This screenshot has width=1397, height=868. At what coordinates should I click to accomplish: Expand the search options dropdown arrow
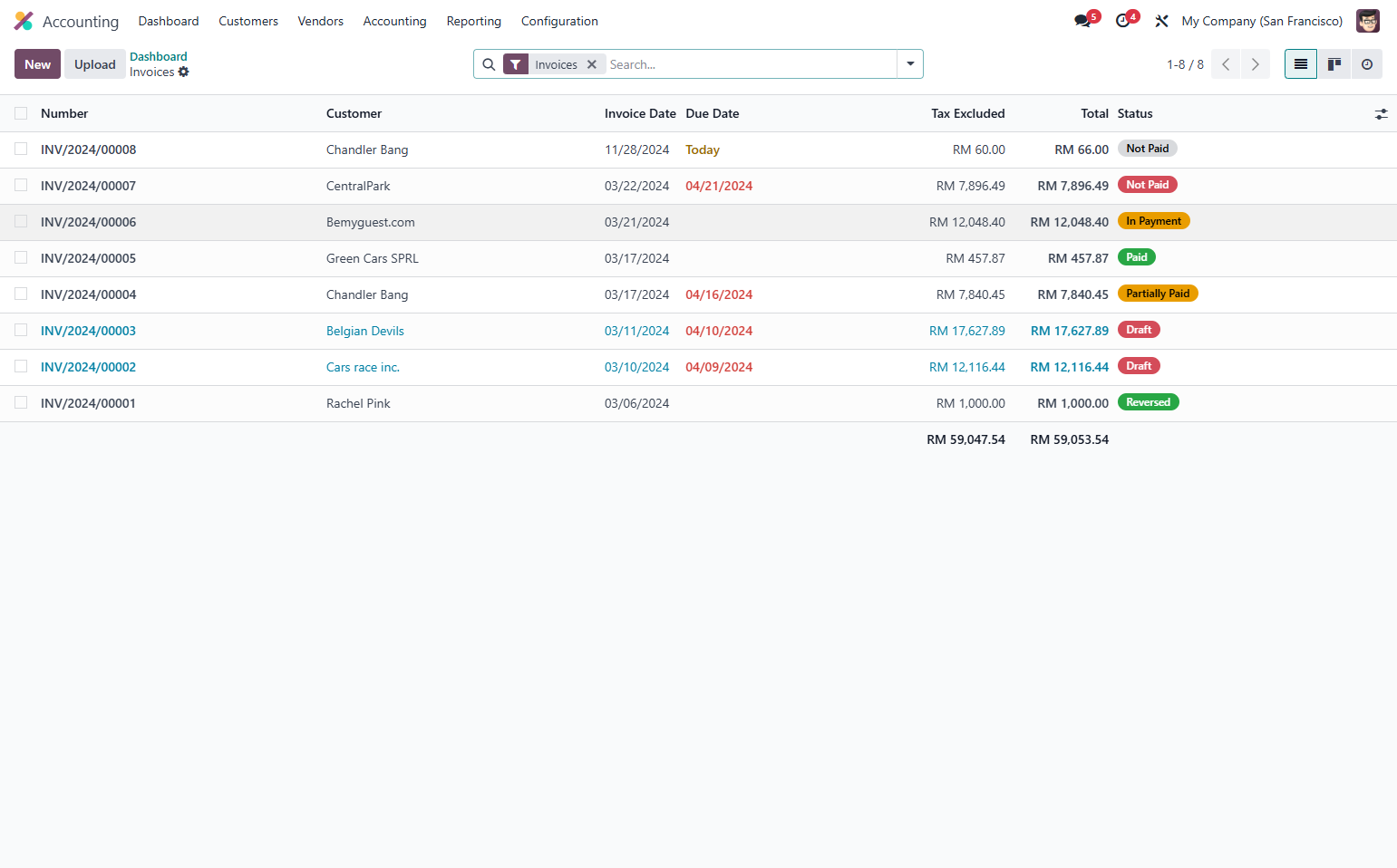[910, 64]
